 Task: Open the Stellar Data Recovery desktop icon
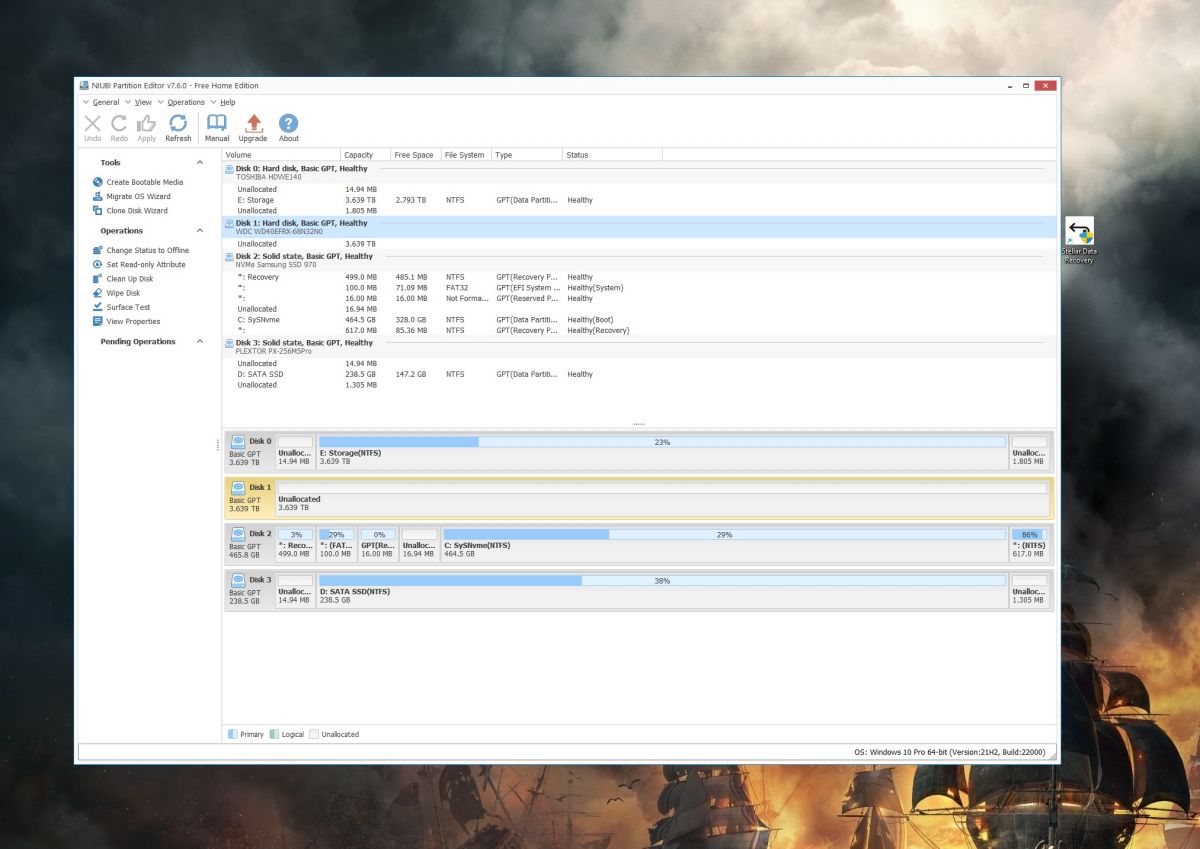pyautogui.click(x=1081, y=232)
